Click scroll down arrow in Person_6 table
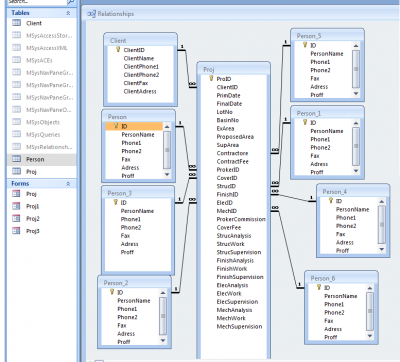The image size is (400, 362). [370, 336]
